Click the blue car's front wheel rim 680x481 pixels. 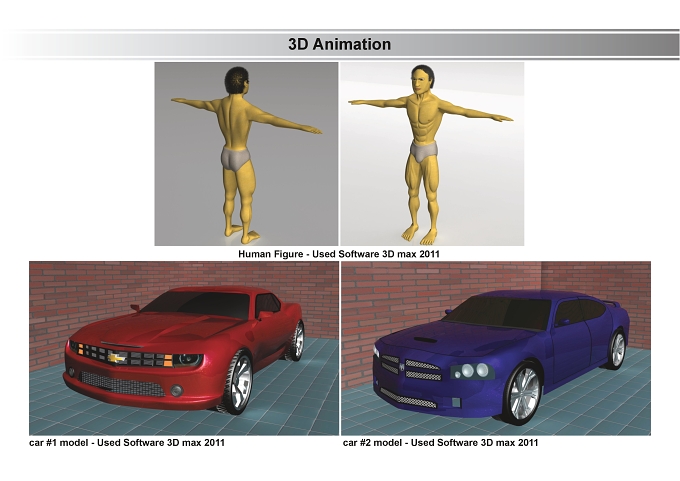(523, 393)
